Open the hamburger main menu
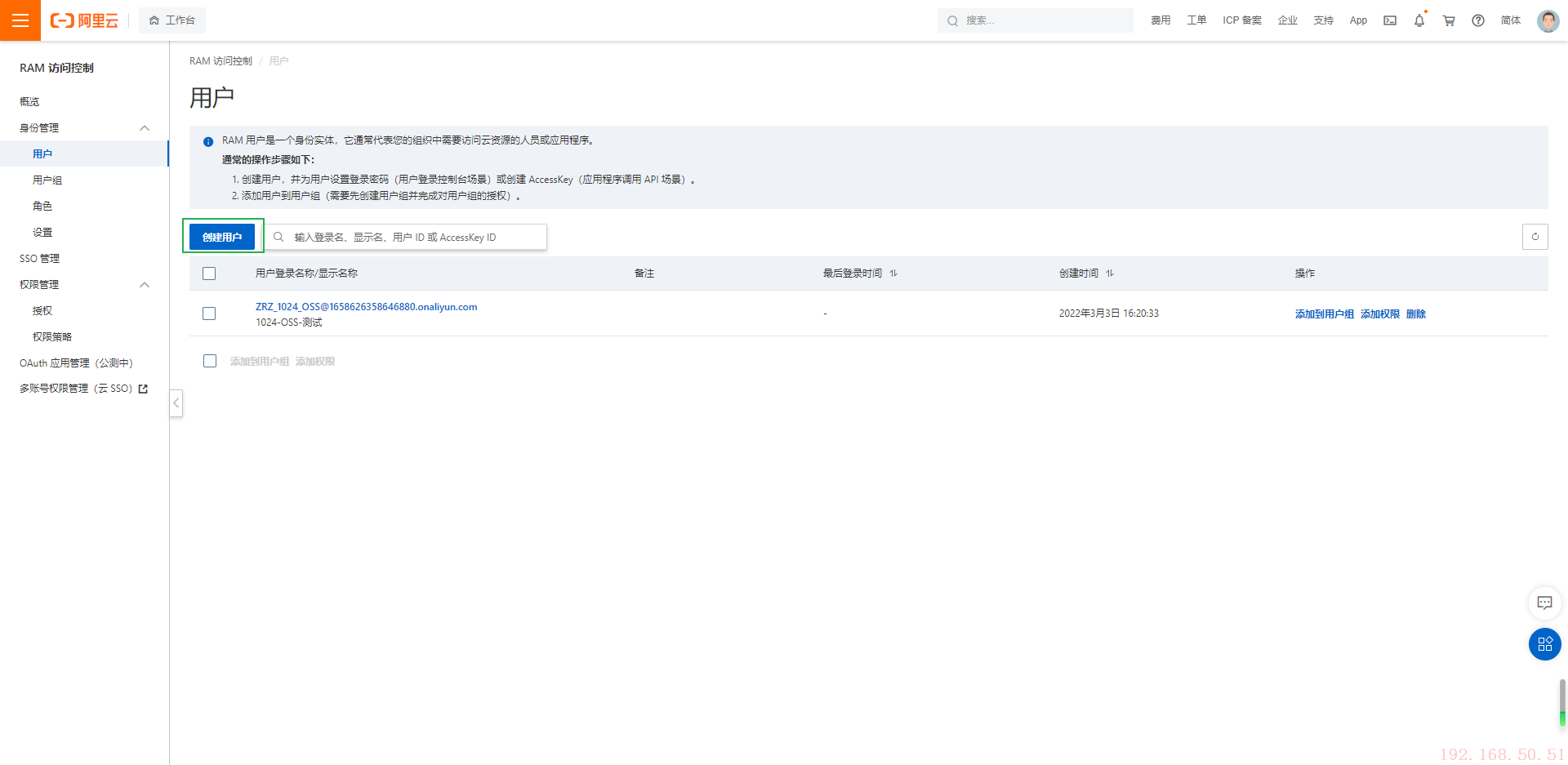Image resolution: width=1568 pixels, height=765 pixels. pos(20,20)
